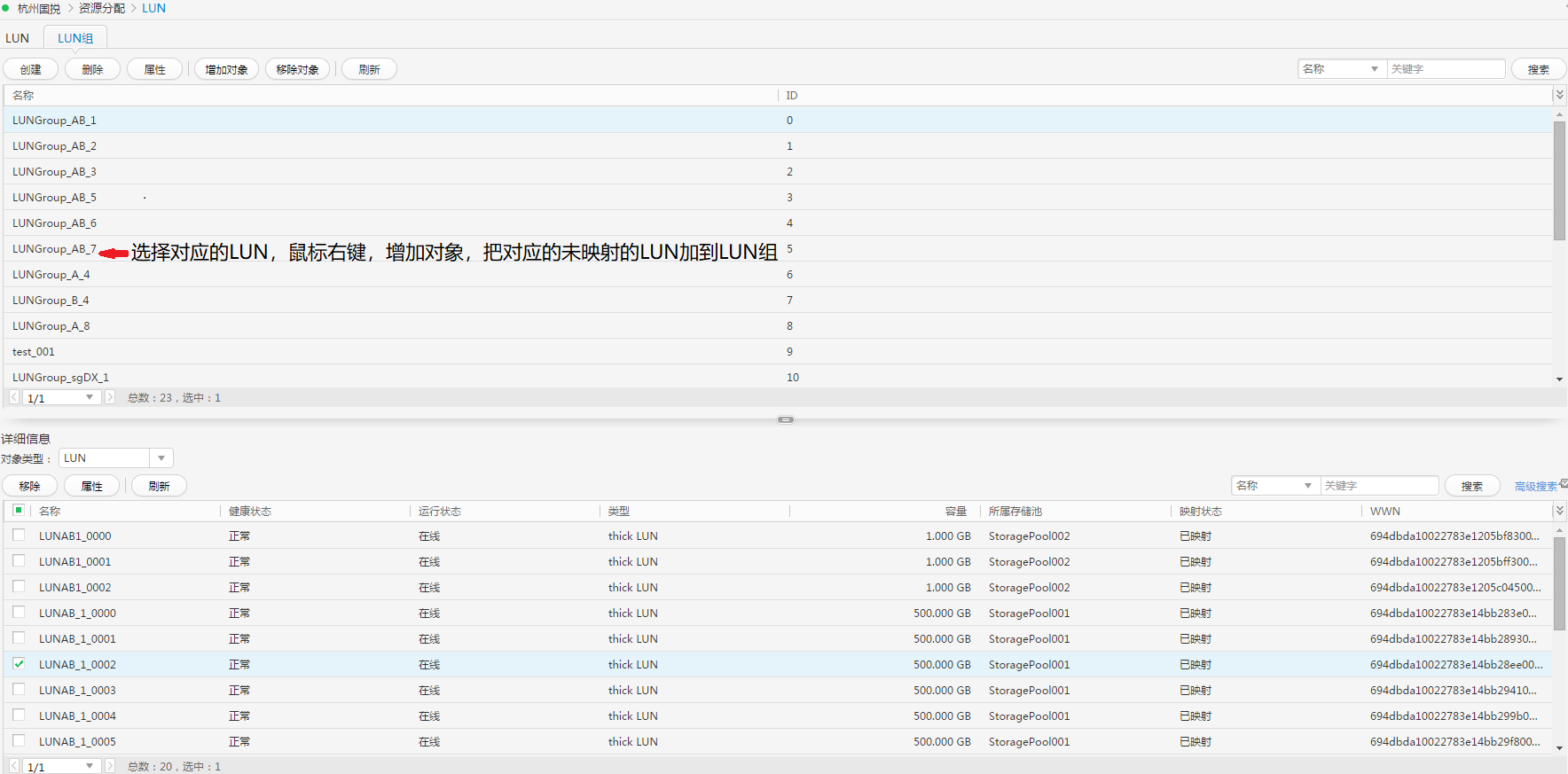Focus the lower 关键字 search field

click(x=1379, y=485)
